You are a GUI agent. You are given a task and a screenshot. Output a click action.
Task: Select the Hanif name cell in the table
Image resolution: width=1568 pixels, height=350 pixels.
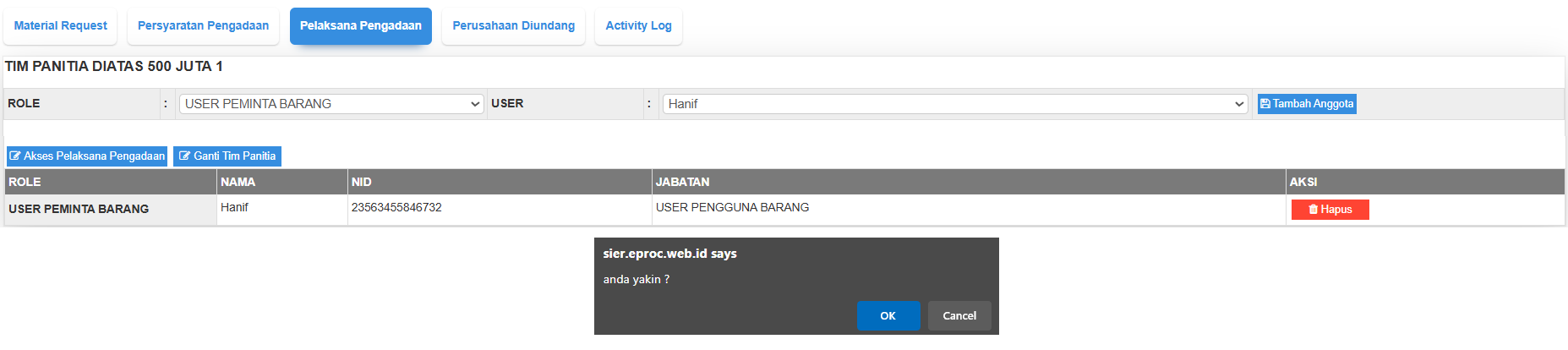(x=235, y=208)
